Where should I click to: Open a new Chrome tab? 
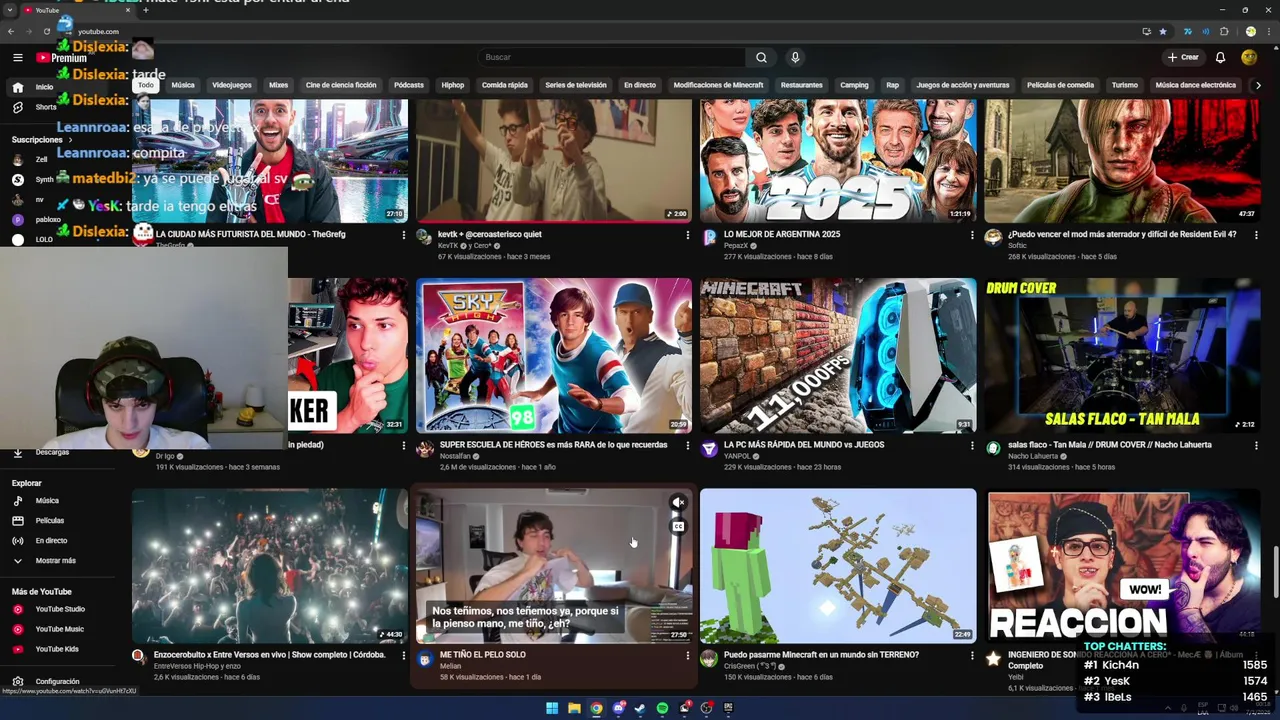coord(145,10)
